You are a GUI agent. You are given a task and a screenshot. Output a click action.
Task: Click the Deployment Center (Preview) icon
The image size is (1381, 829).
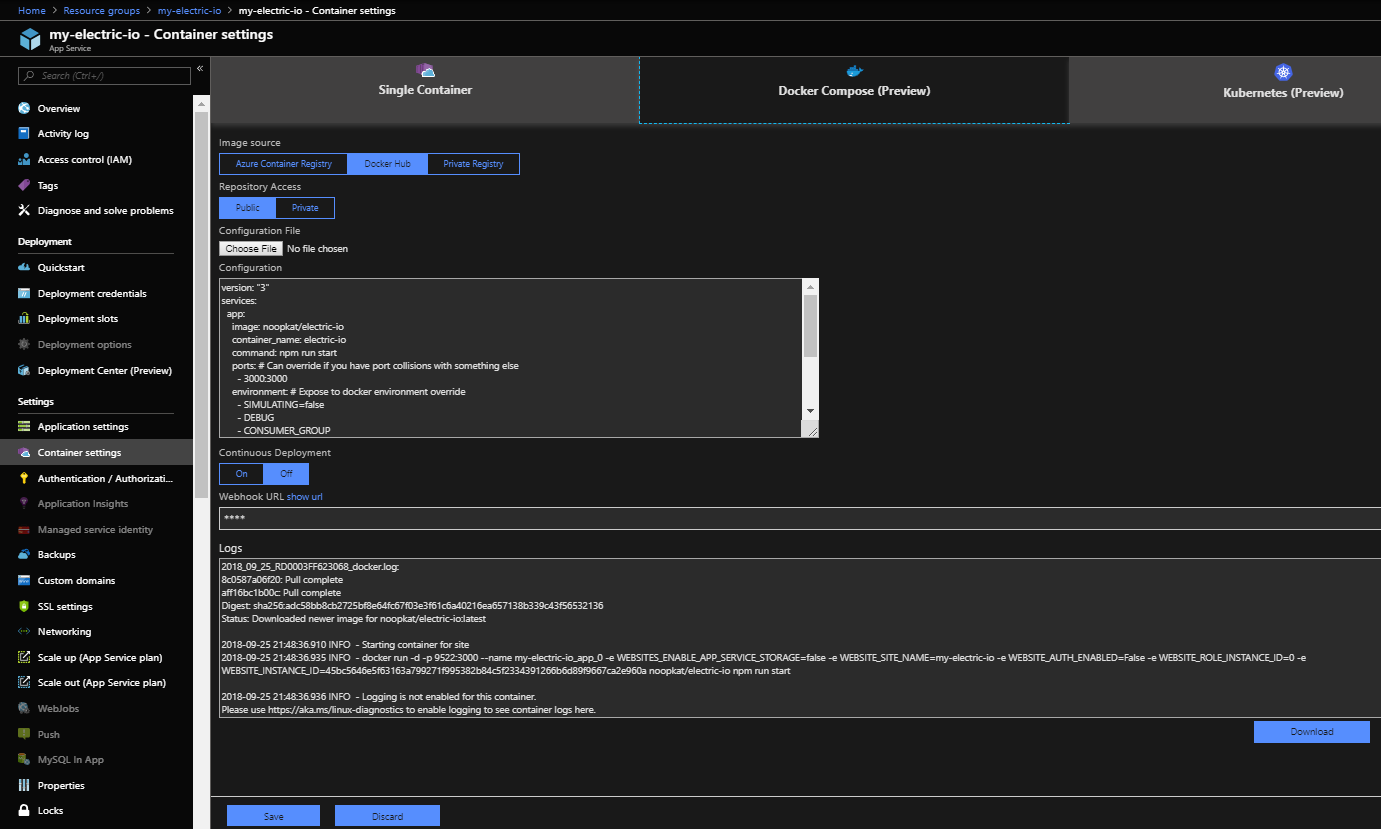click(x=24, y=371)
